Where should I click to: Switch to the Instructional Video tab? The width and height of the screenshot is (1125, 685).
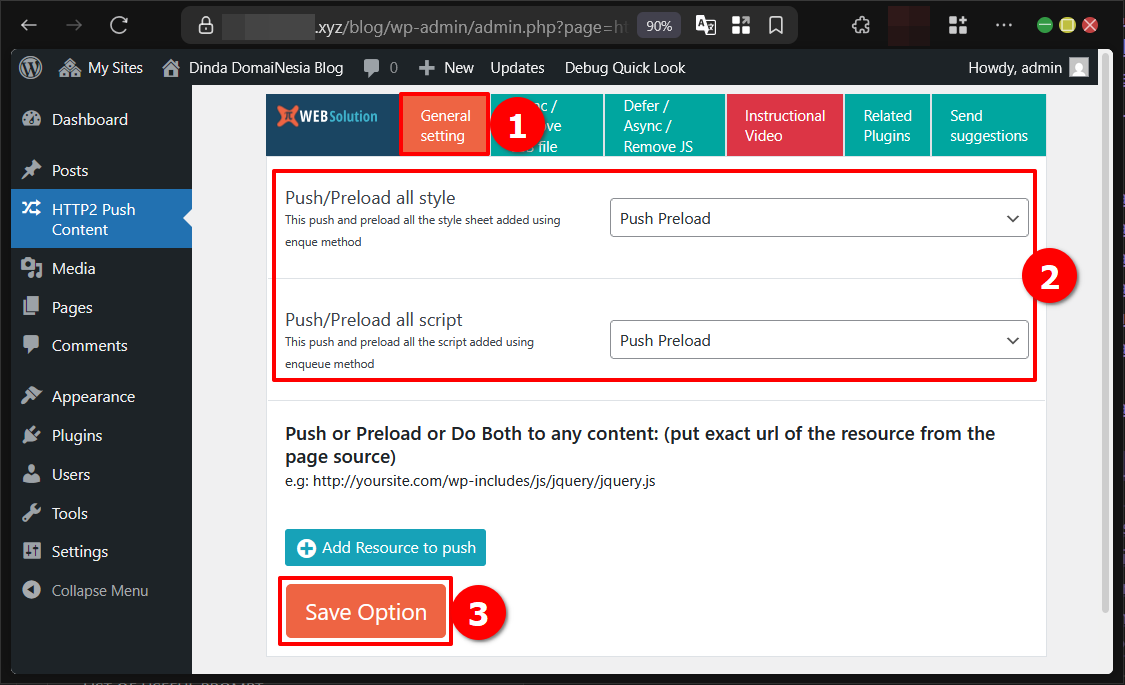pos(784,125)
